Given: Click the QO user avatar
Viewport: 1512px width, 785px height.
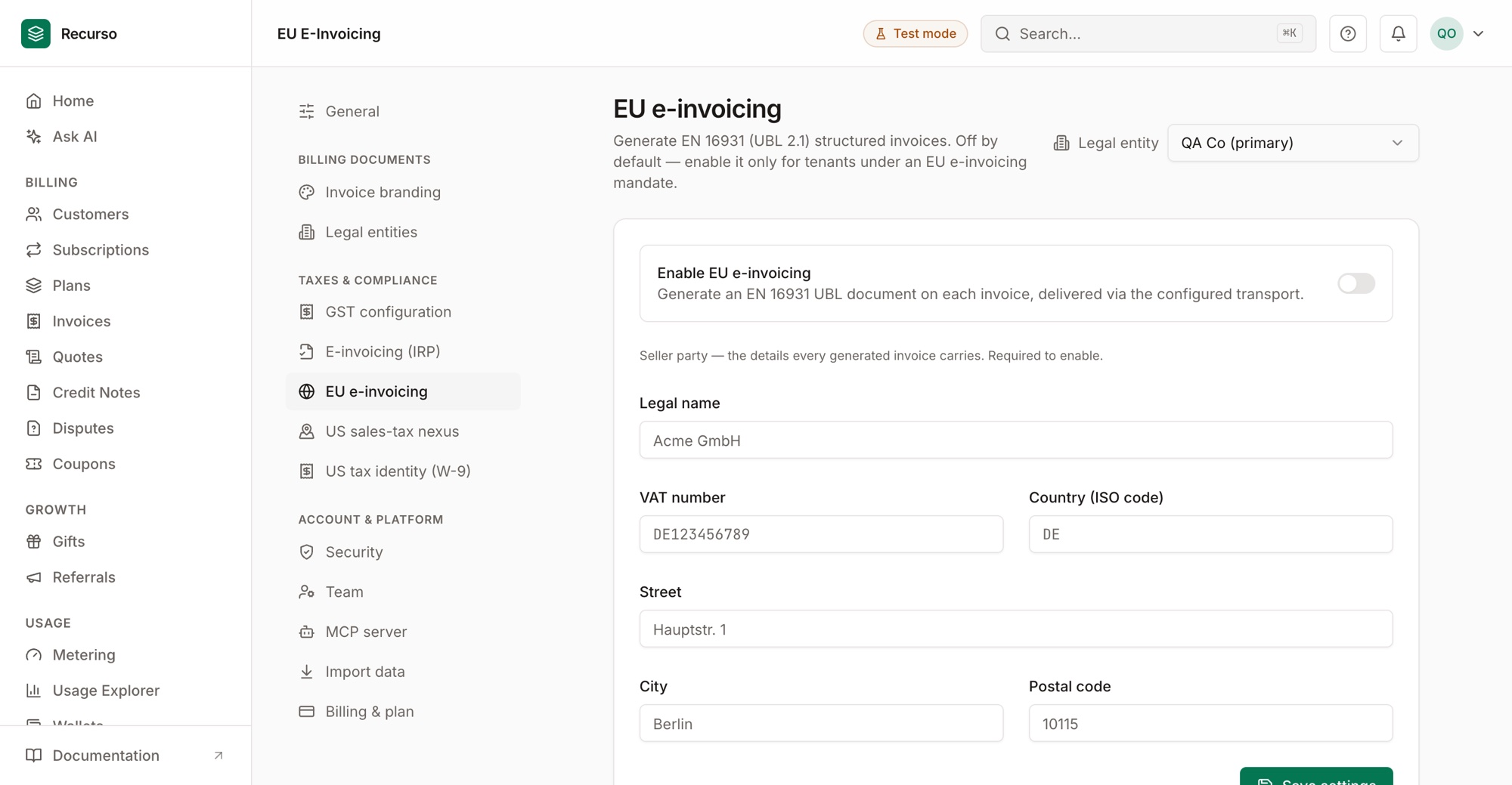Looking at the screenshot, I should [x=1446, y=33].
